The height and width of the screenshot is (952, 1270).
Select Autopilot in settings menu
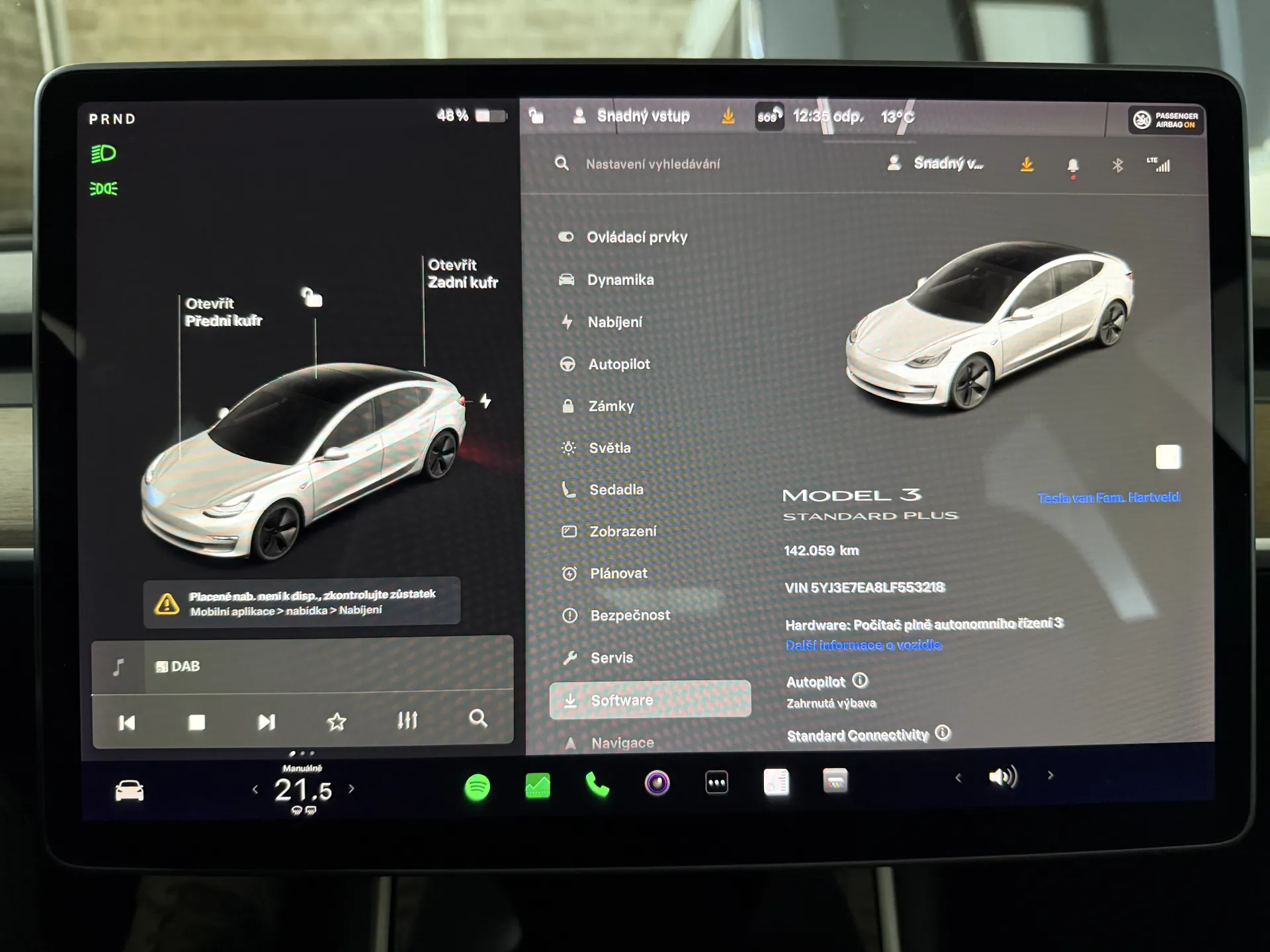pyautogui.click(x=618, y=364)
